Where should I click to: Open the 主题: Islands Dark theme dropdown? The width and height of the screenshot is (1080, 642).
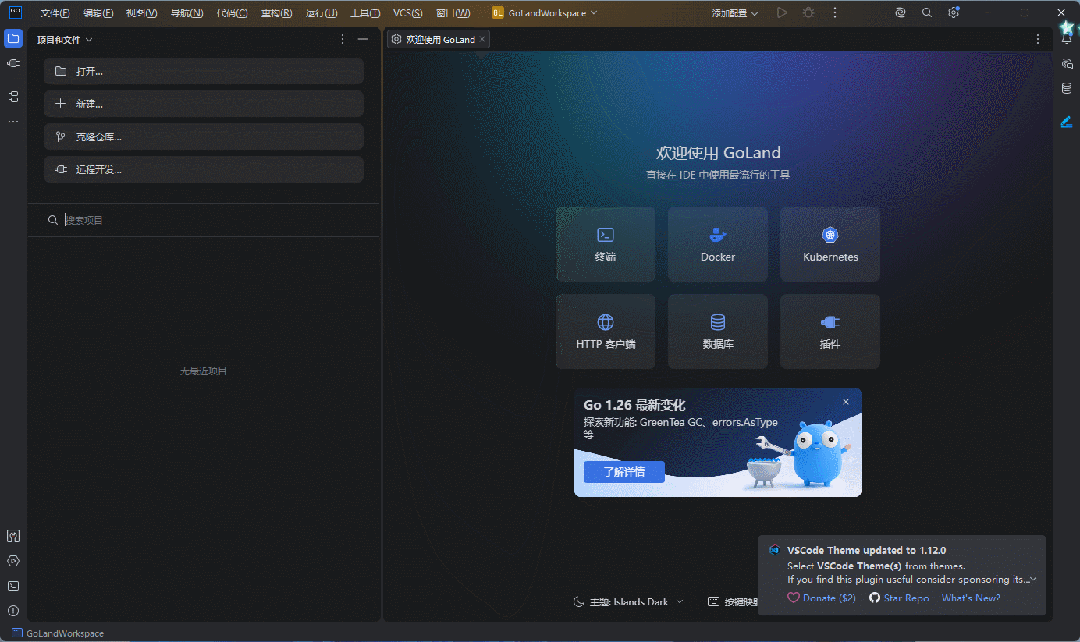pos(628,602)
